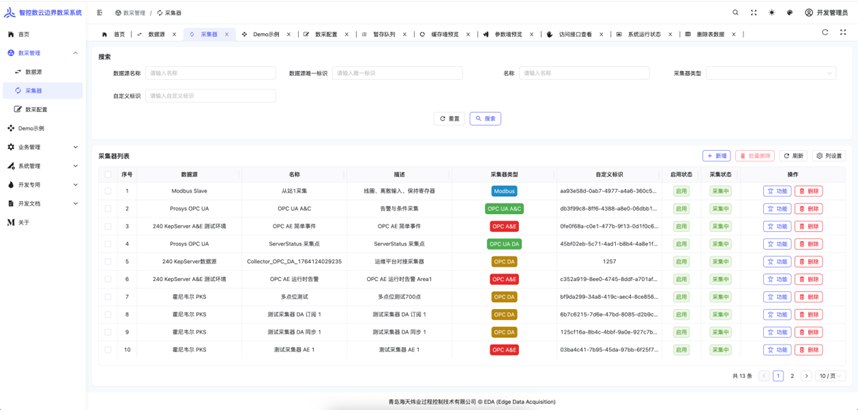Expand the 系统管理 sidebar group
Screen dimensions: 858x410
point(43,166)
